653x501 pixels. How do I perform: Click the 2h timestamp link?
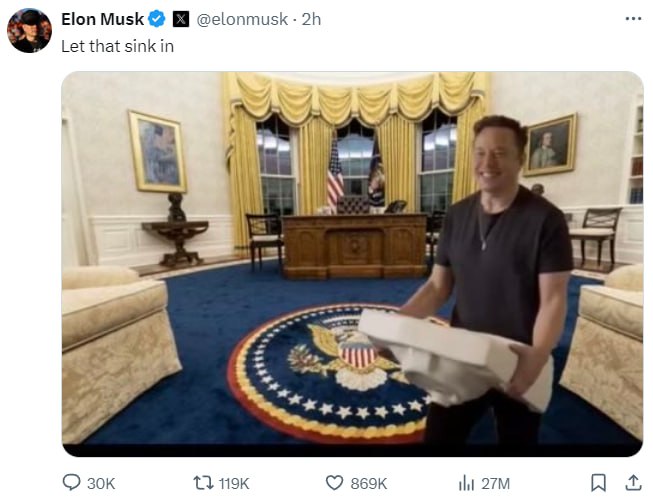click(311, 19)
